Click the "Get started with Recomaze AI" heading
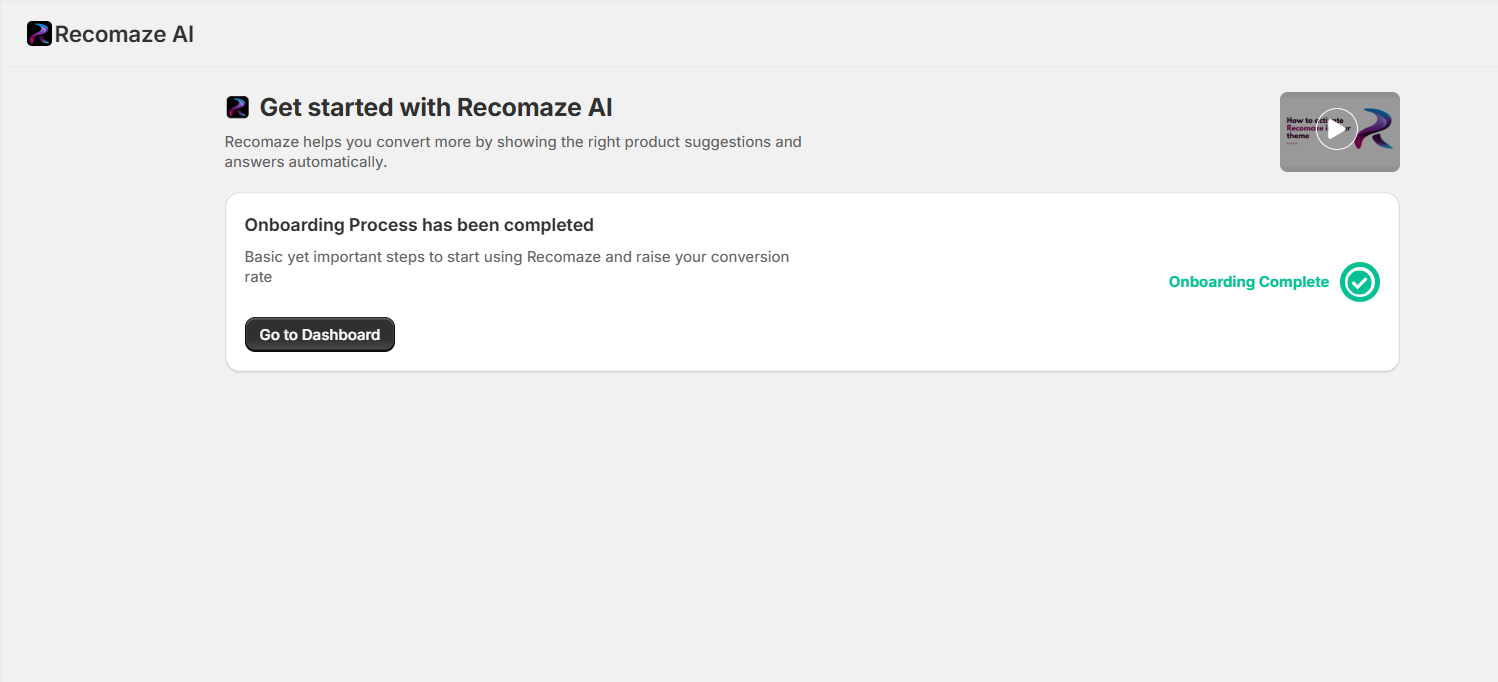This screenshot has height=682, width=1498. [x=436, y=107]
